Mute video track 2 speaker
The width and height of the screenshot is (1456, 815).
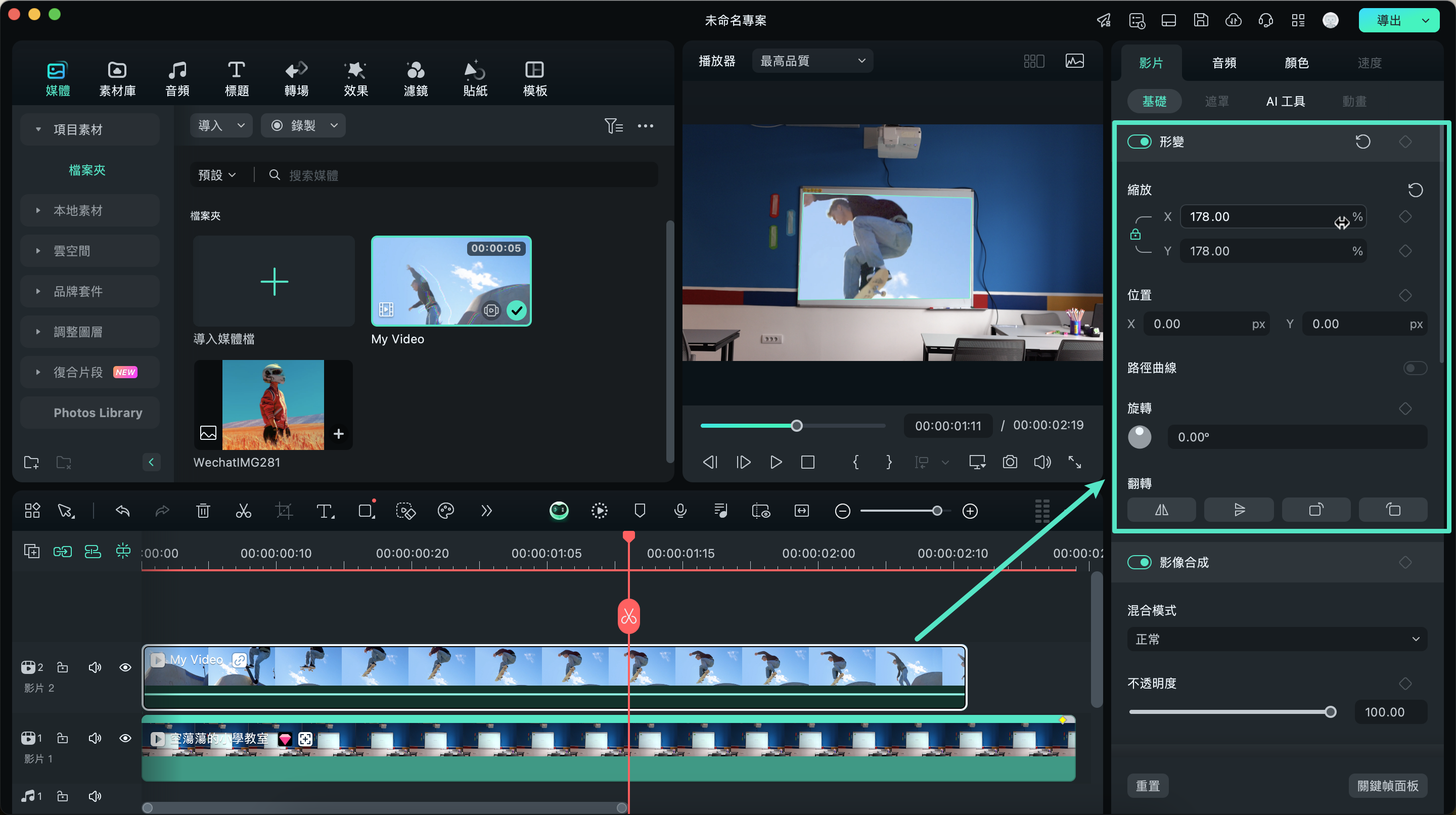click(95, 667)
